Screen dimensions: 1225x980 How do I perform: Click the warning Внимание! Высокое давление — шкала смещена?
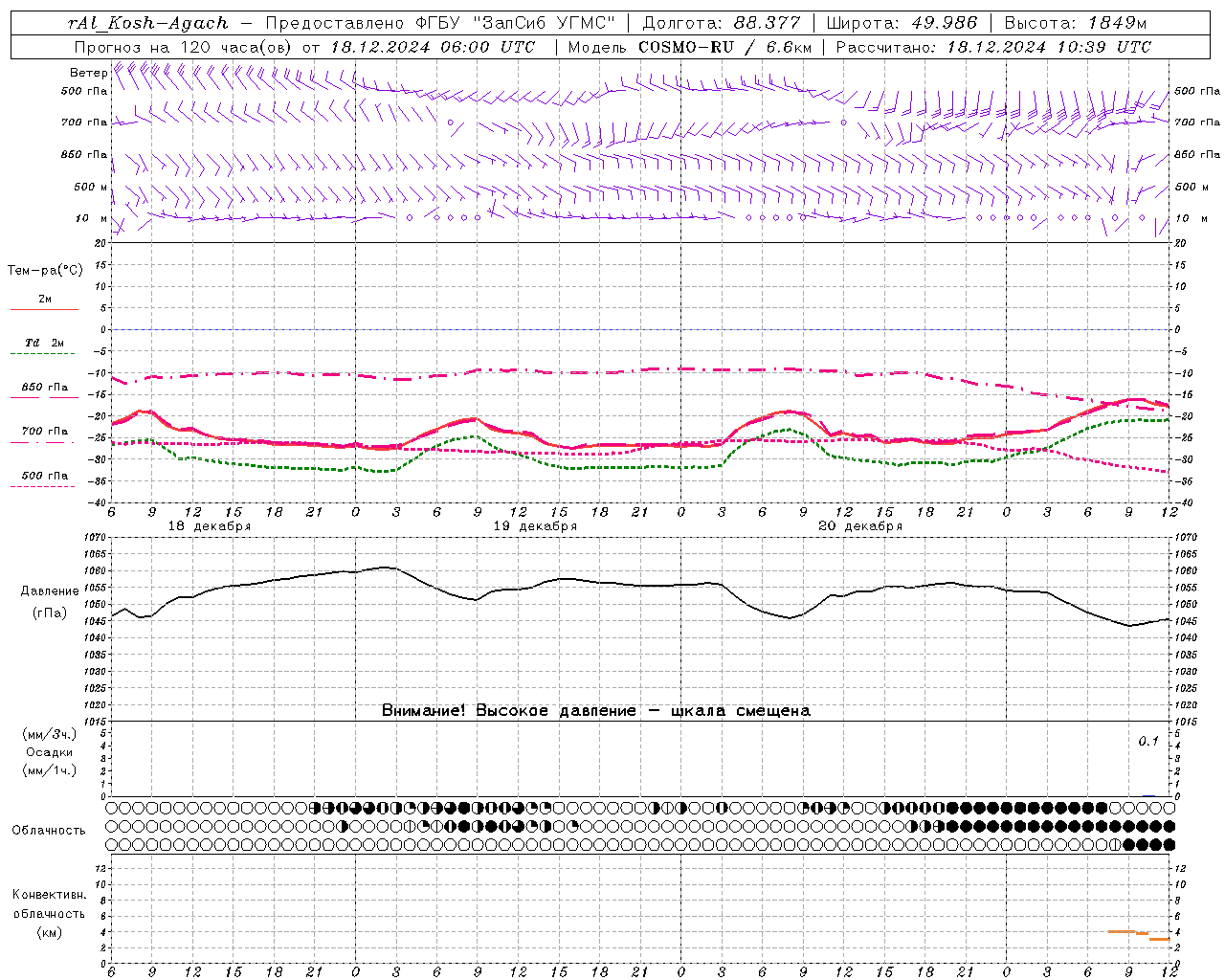click(596, 711)
